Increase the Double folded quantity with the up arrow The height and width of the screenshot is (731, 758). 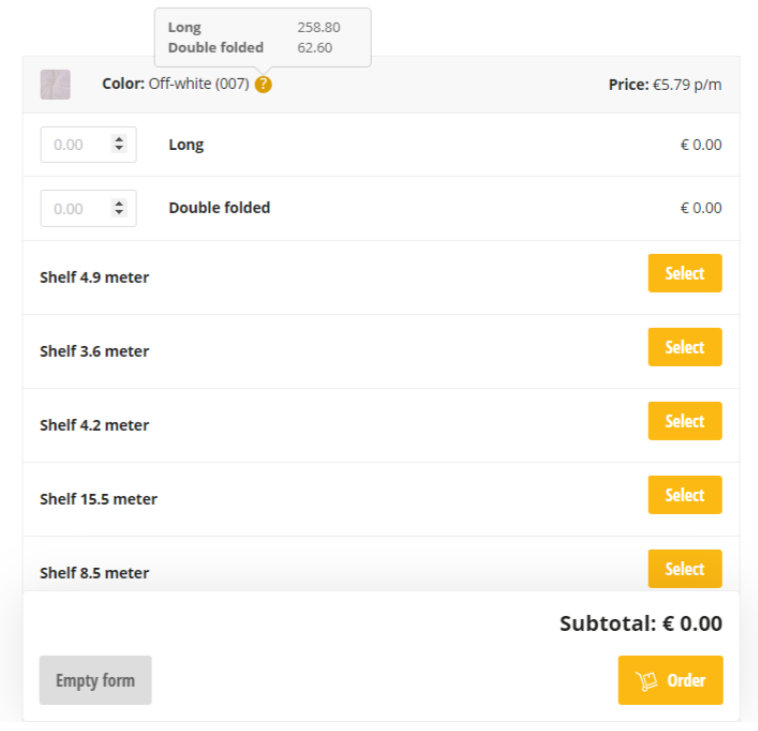point(119,204)
